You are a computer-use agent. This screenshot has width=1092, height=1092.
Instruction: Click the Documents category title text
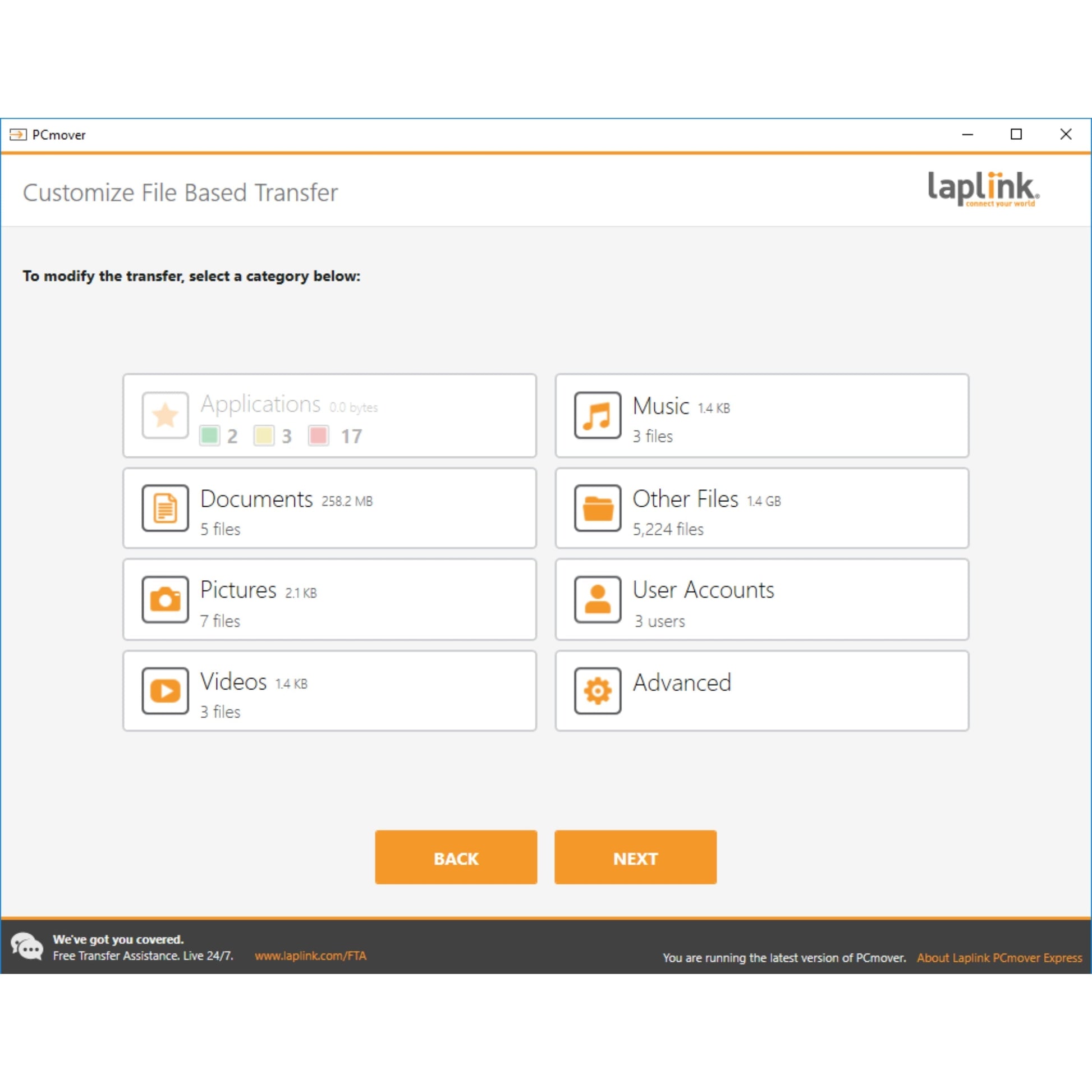[256, 499]
